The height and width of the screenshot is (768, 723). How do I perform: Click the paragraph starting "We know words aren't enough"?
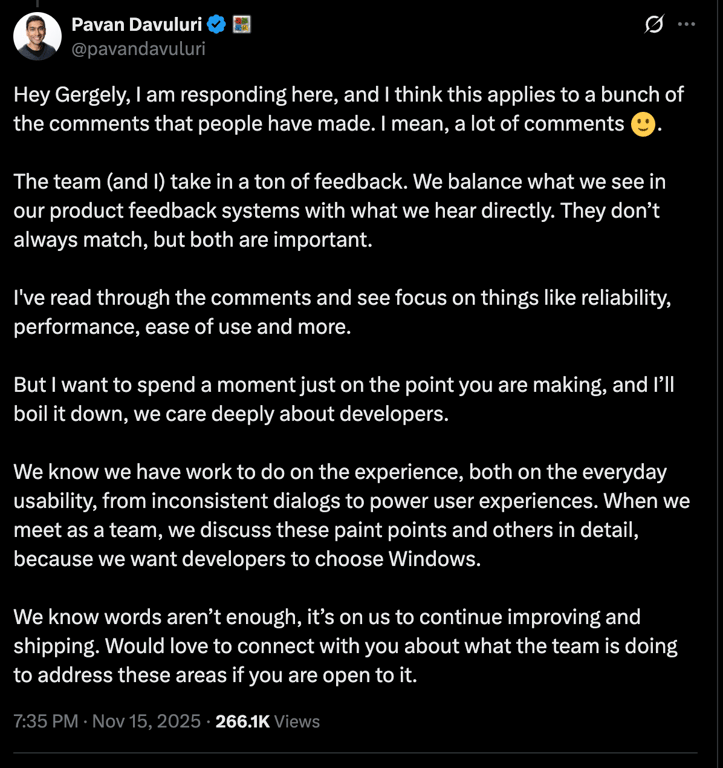[340, 646]
